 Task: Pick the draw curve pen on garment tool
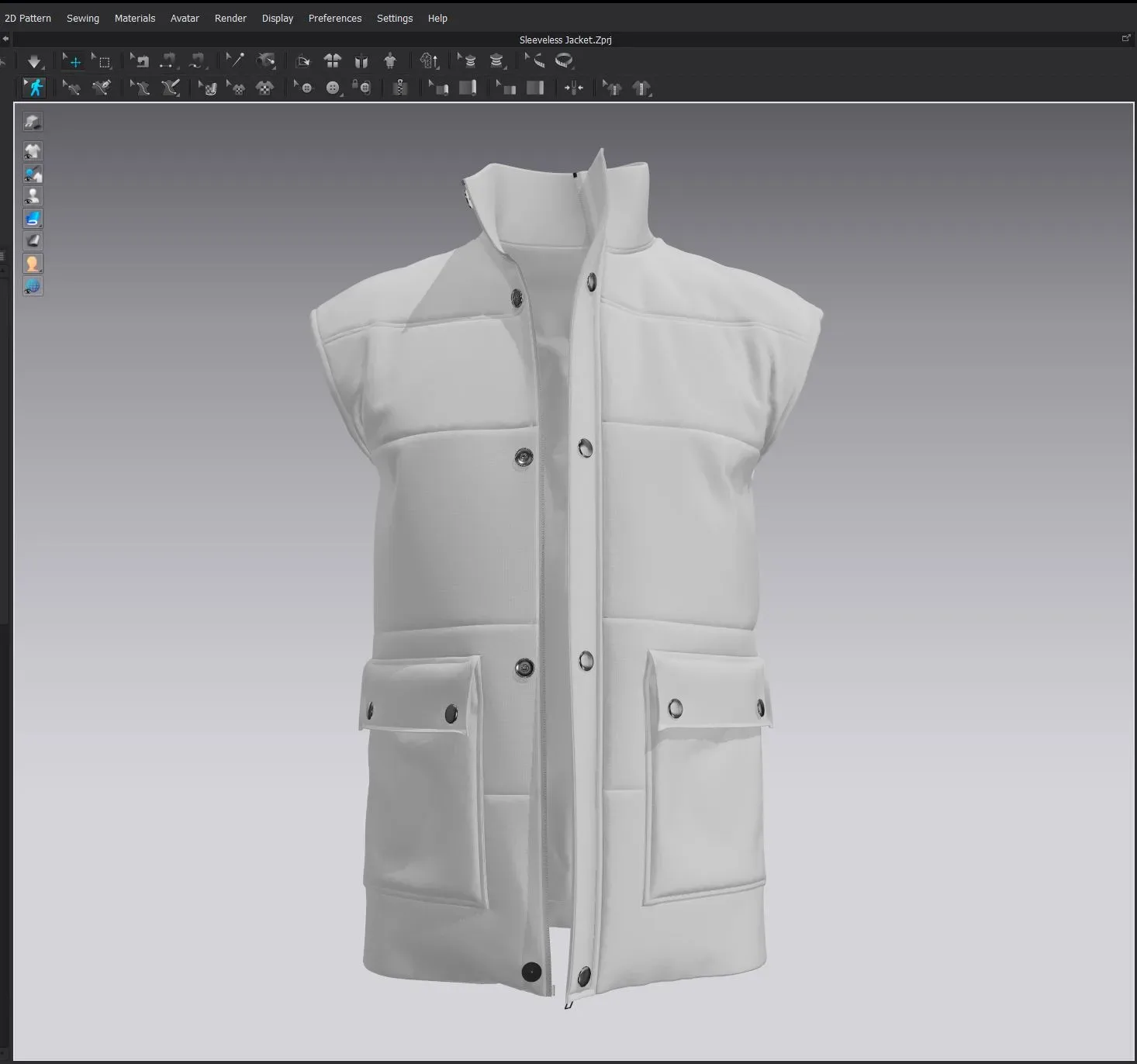coord(101,88)
